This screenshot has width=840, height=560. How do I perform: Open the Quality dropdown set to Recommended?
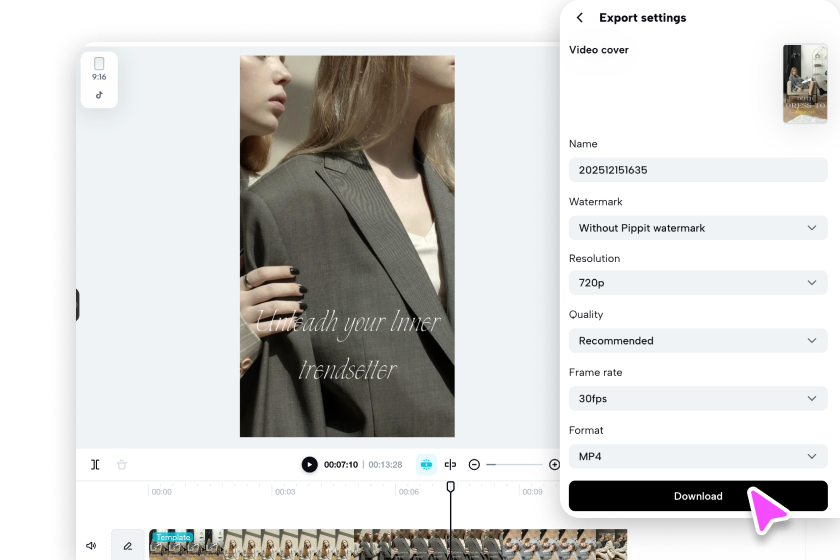(697, 341)
